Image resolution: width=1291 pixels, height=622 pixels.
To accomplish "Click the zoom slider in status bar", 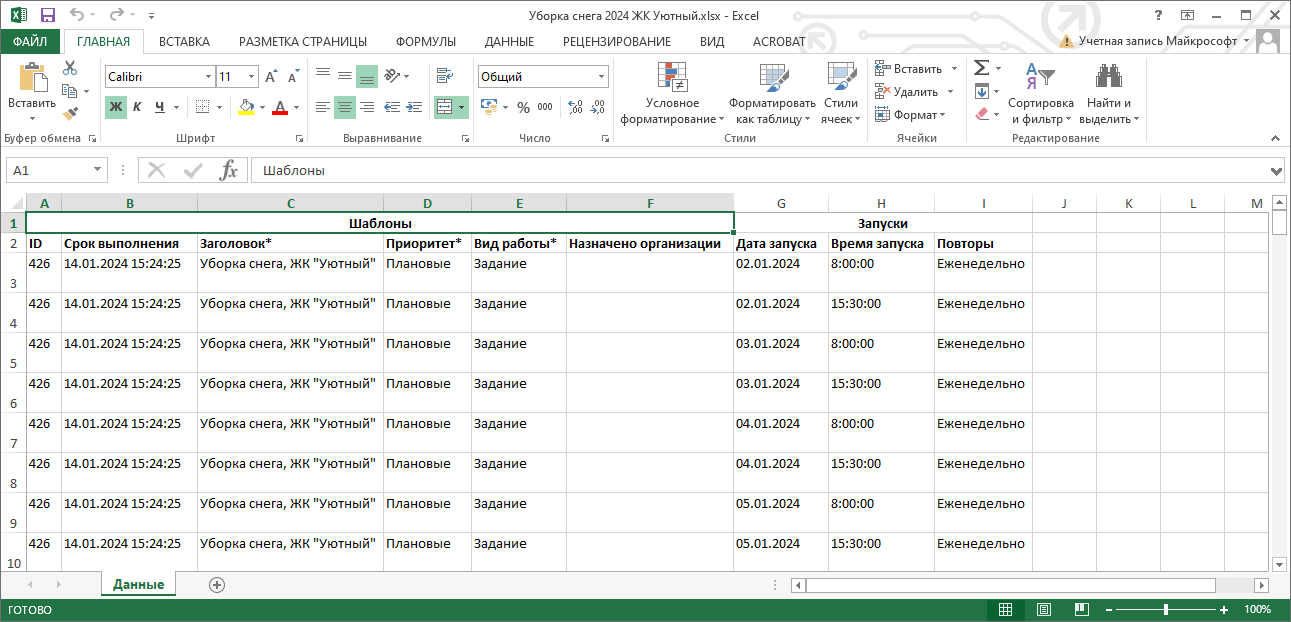I will (x=1165, y=609).
